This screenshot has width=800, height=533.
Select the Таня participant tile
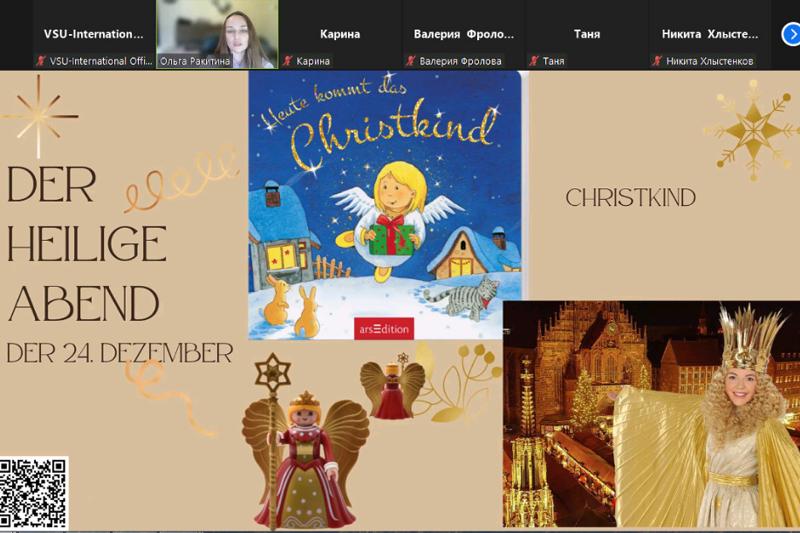point(587,34)
